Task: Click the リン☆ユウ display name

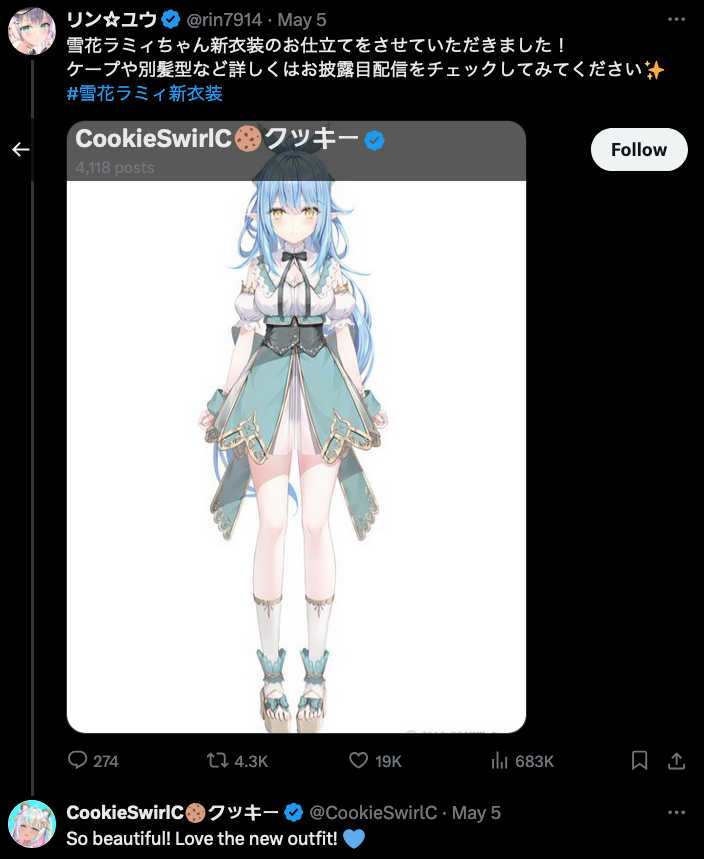Action: pos(112,20)
